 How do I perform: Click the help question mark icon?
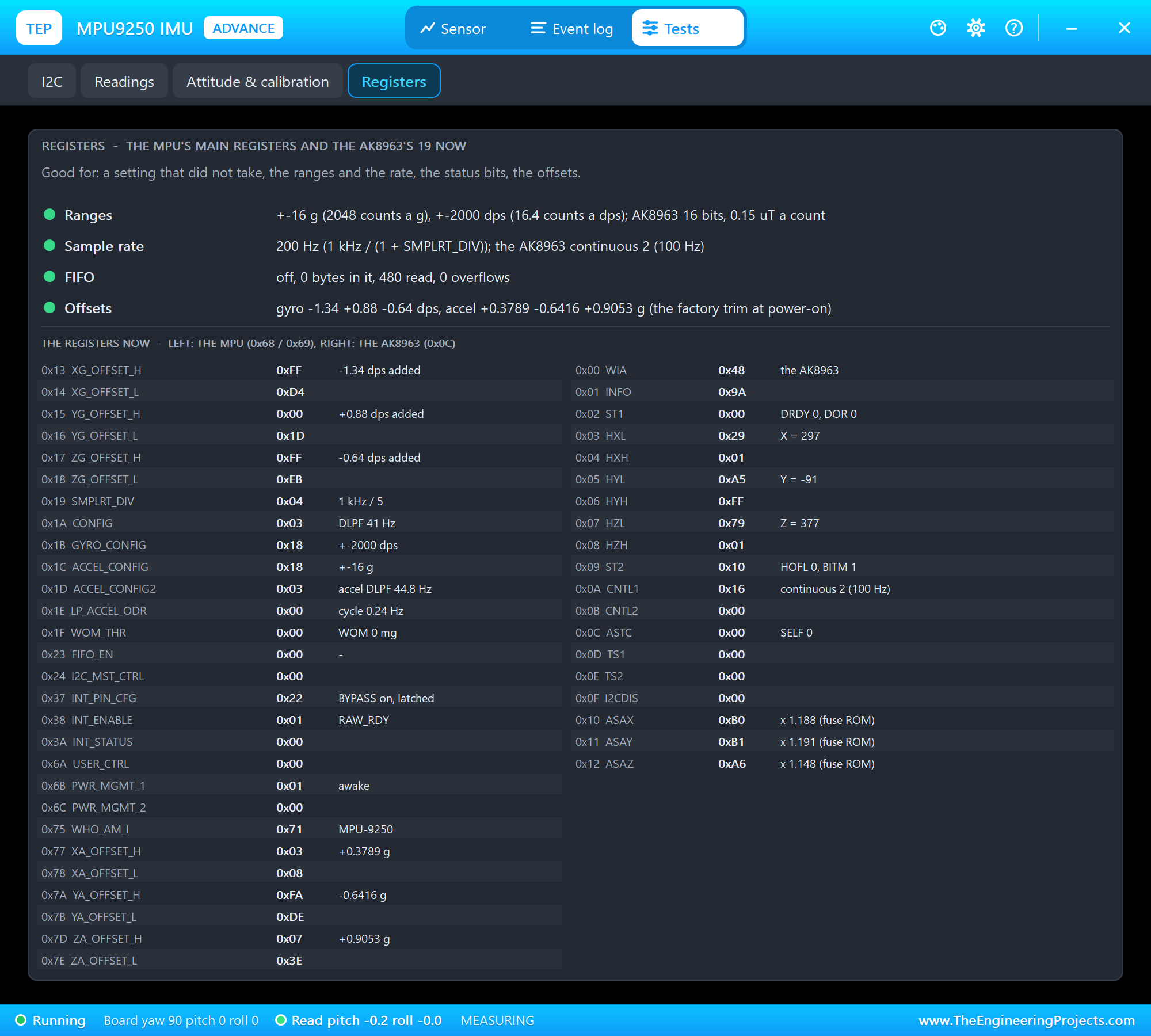[x=1014, y=28]
